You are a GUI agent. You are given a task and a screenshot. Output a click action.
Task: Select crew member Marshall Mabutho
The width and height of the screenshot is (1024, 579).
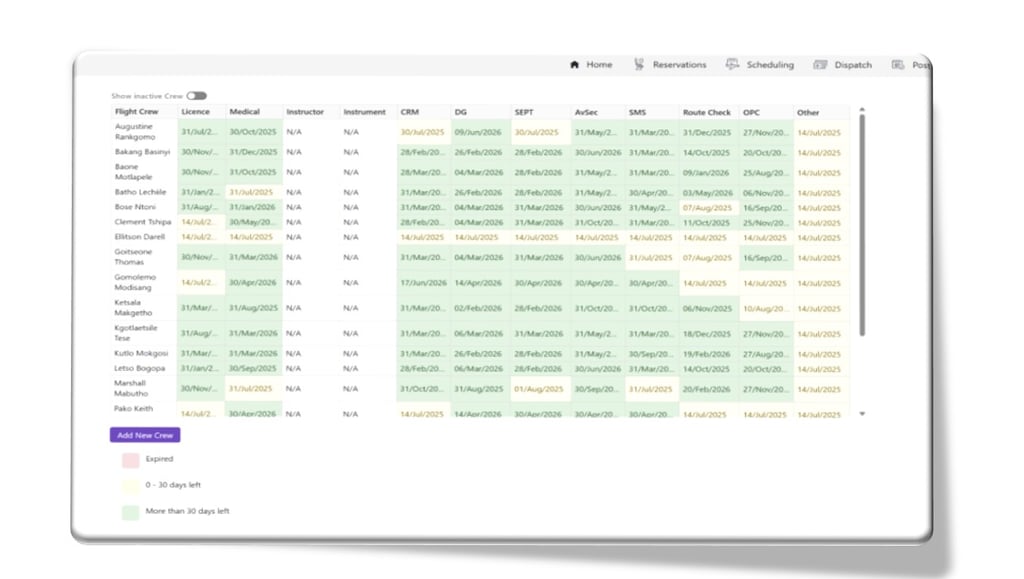[x=131, y=388]
